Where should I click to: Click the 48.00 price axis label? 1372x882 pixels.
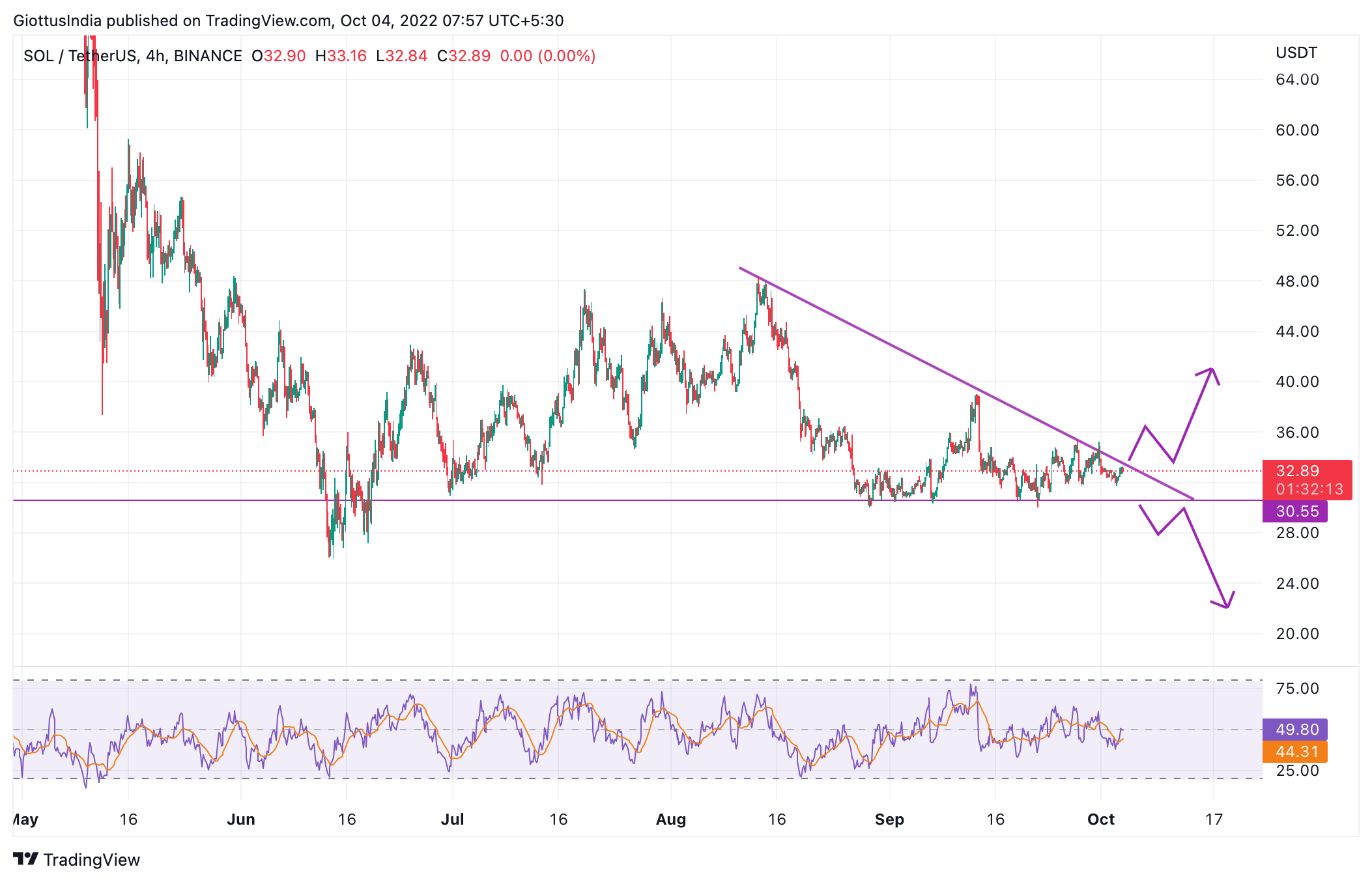1298,281
